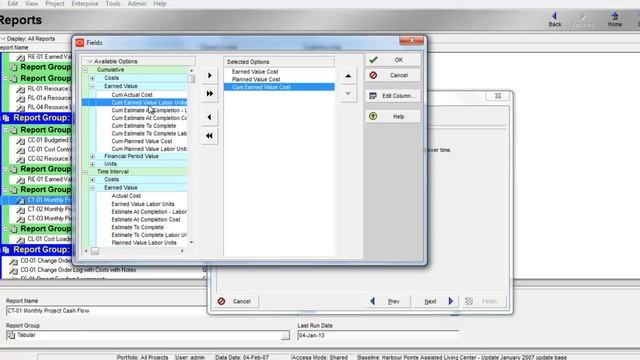Collapse the Cumulative group
The width and height of the screenshot is (640, 360).
pos(85,70)
